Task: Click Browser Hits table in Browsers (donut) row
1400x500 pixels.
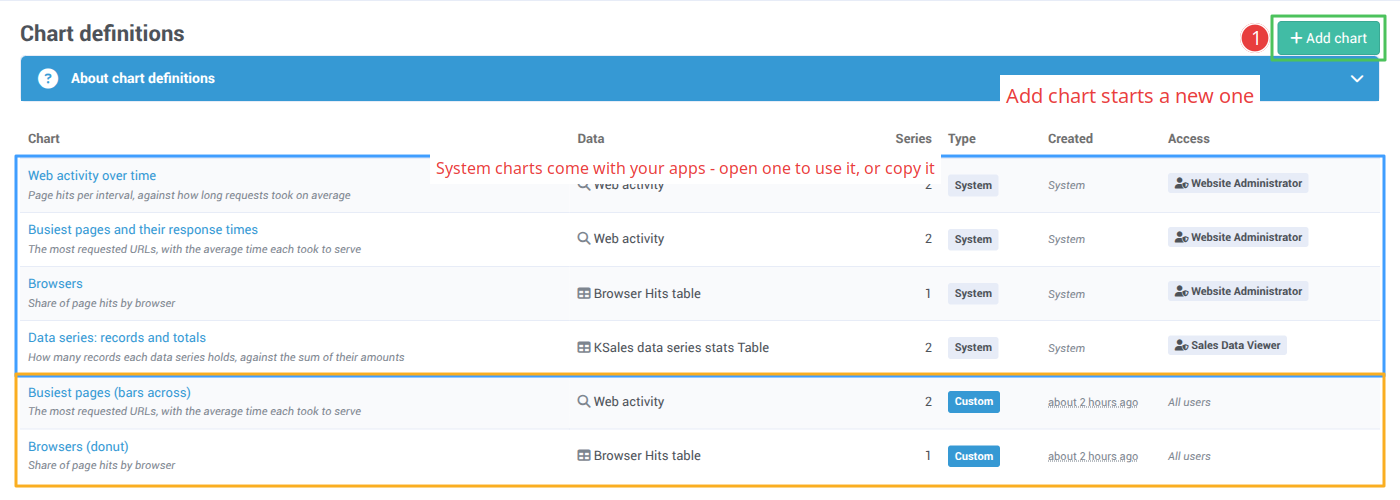Action: [647, 455]
